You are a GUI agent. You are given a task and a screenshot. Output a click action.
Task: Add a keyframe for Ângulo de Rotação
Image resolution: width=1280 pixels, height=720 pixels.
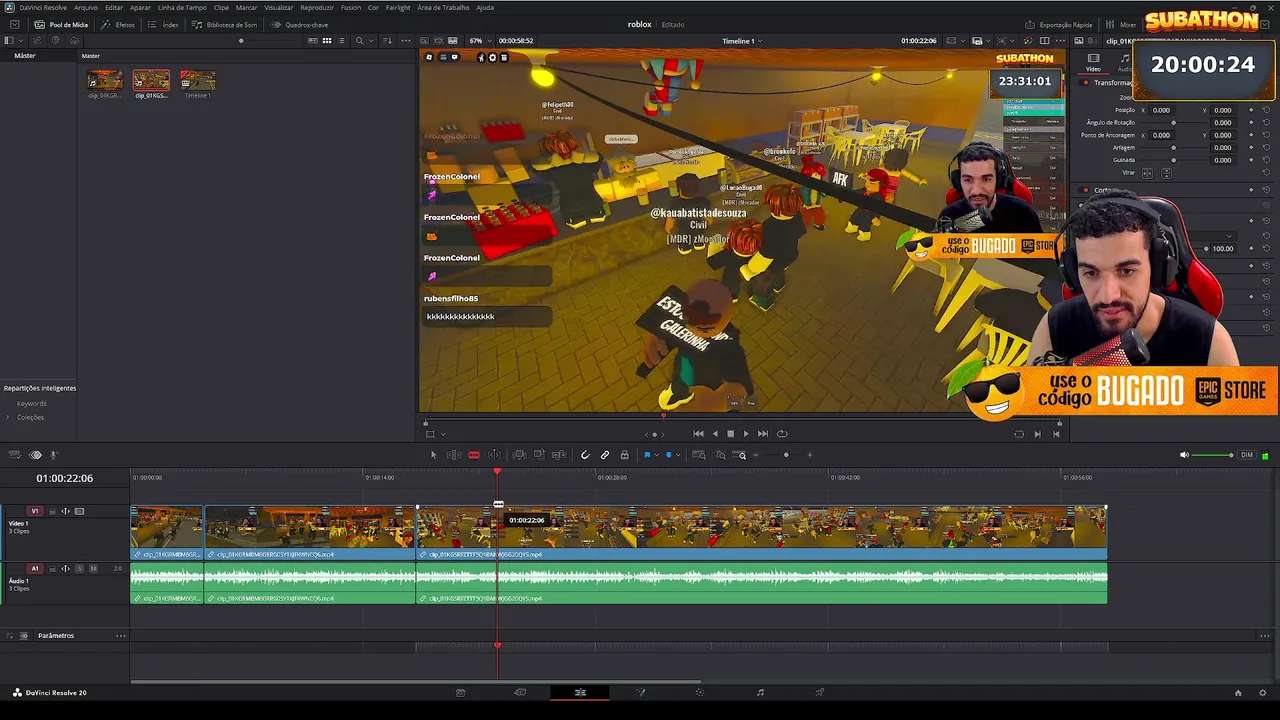click(1250, 123)
